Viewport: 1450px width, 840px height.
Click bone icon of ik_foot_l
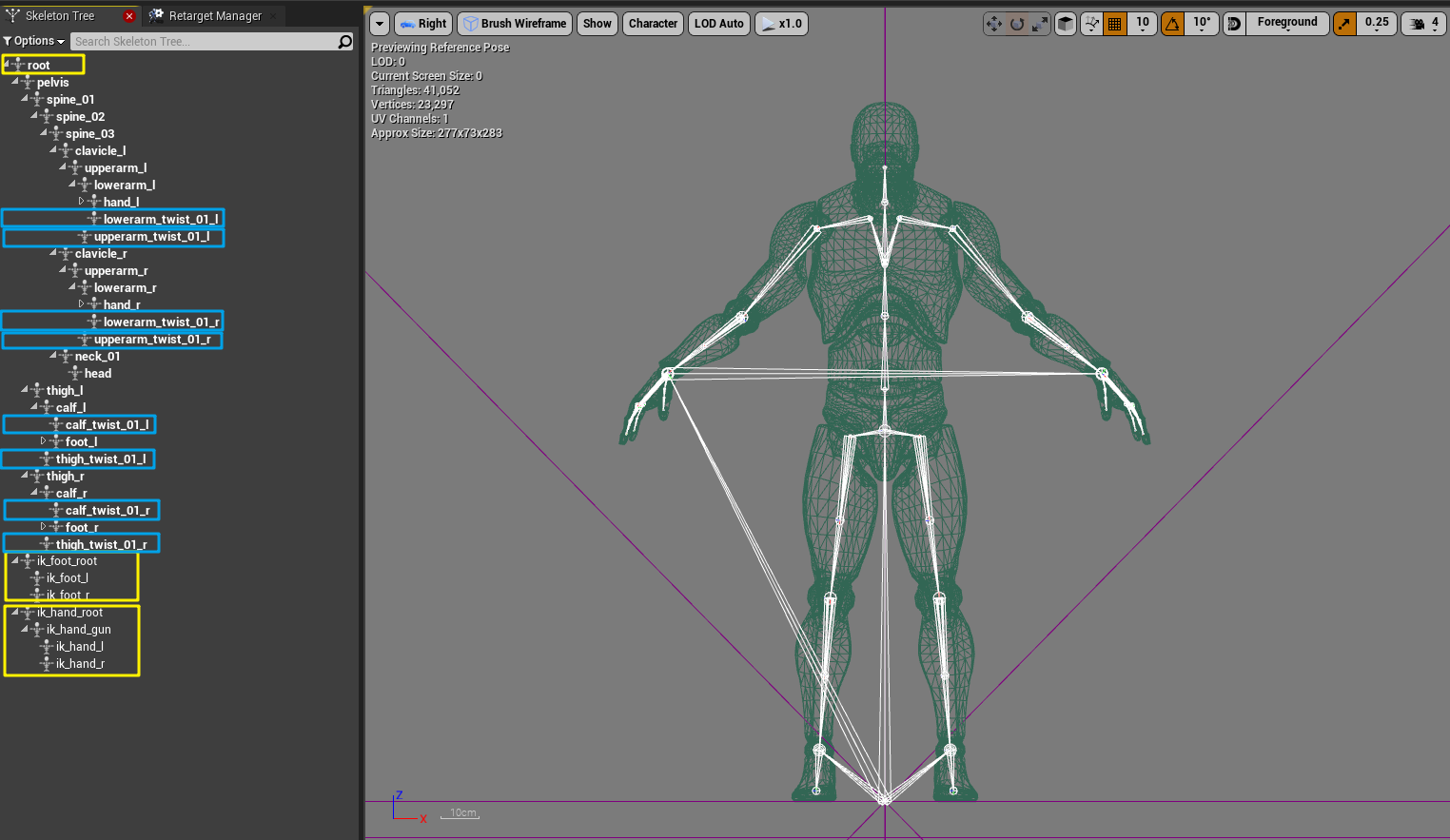pos(37,578)
